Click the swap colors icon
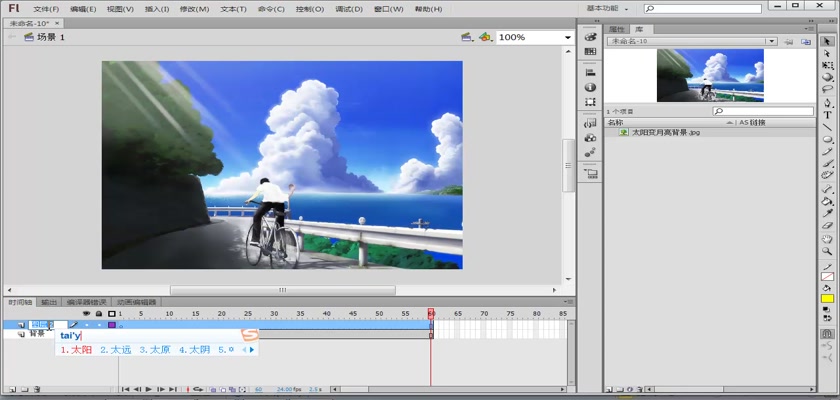This screenshot has width=840, height=400. coord(827,318)
